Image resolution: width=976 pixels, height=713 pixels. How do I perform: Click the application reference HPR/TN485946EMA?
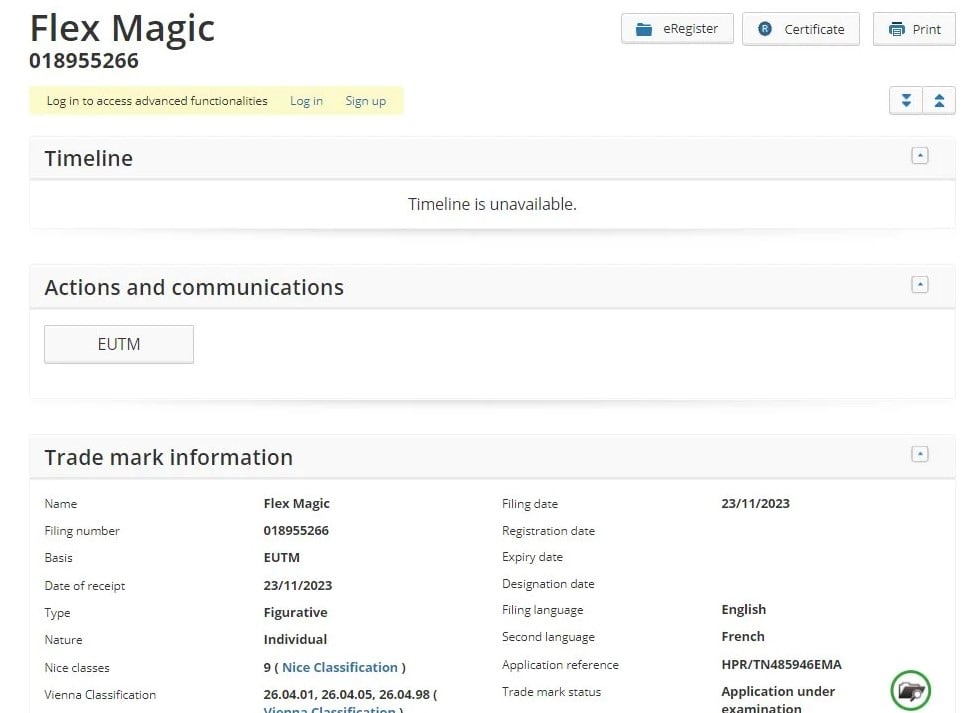pos(781,664)
